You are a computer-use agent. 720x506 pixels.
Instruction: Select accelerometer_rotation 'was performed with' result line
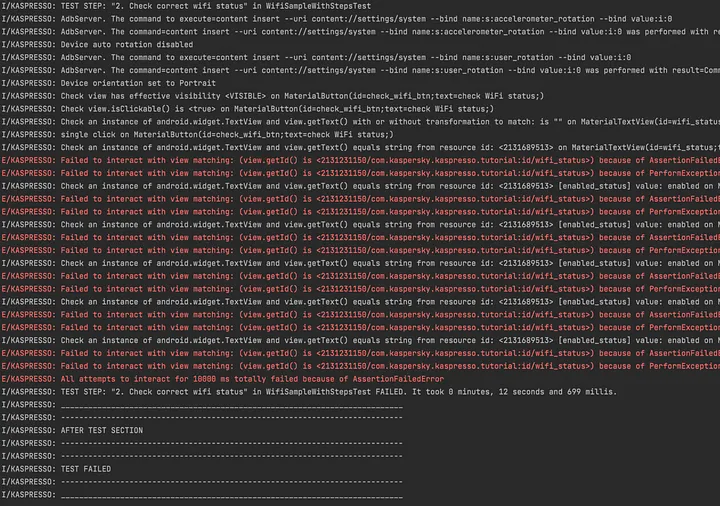(x=360, y=32)
